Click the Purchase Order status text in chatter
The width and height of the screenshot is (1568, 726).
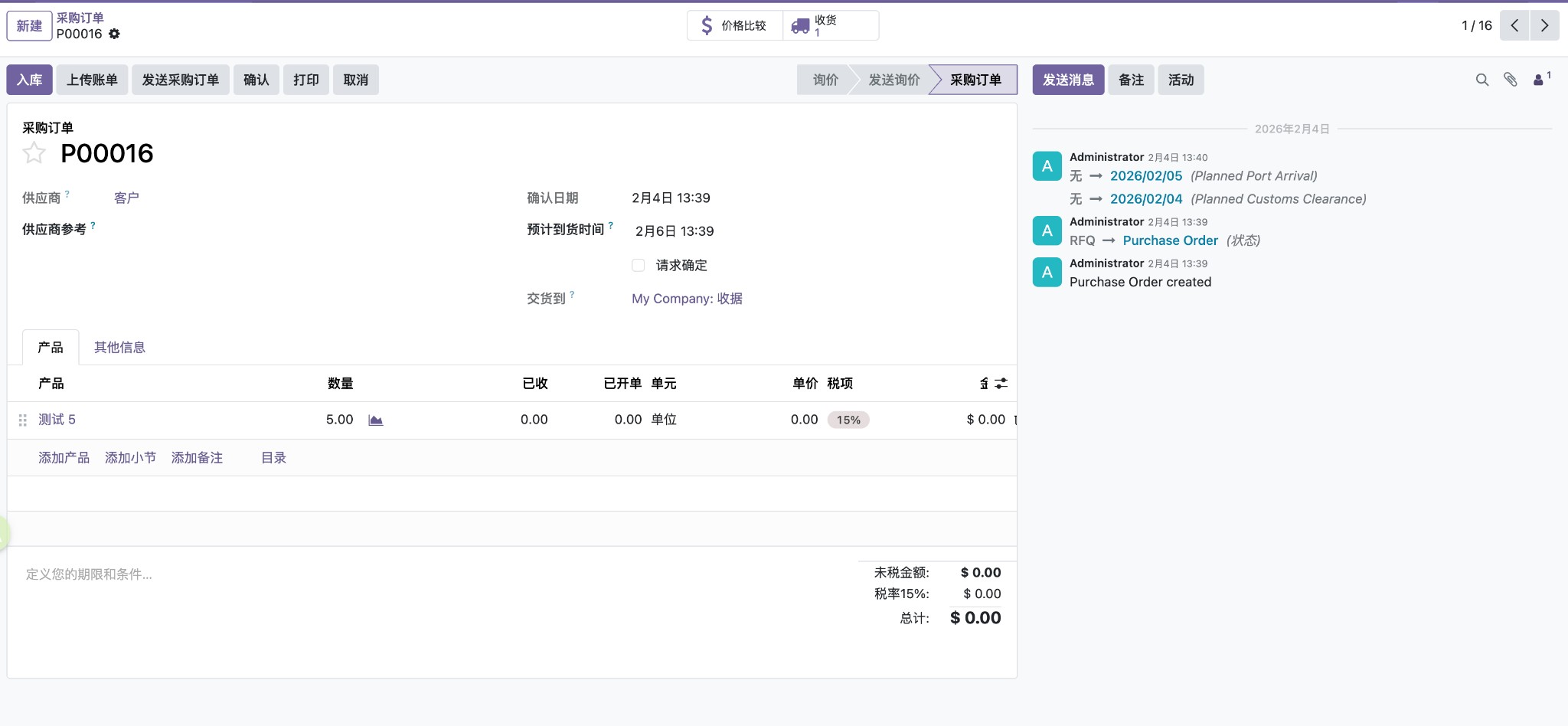tap(1170, 240)
